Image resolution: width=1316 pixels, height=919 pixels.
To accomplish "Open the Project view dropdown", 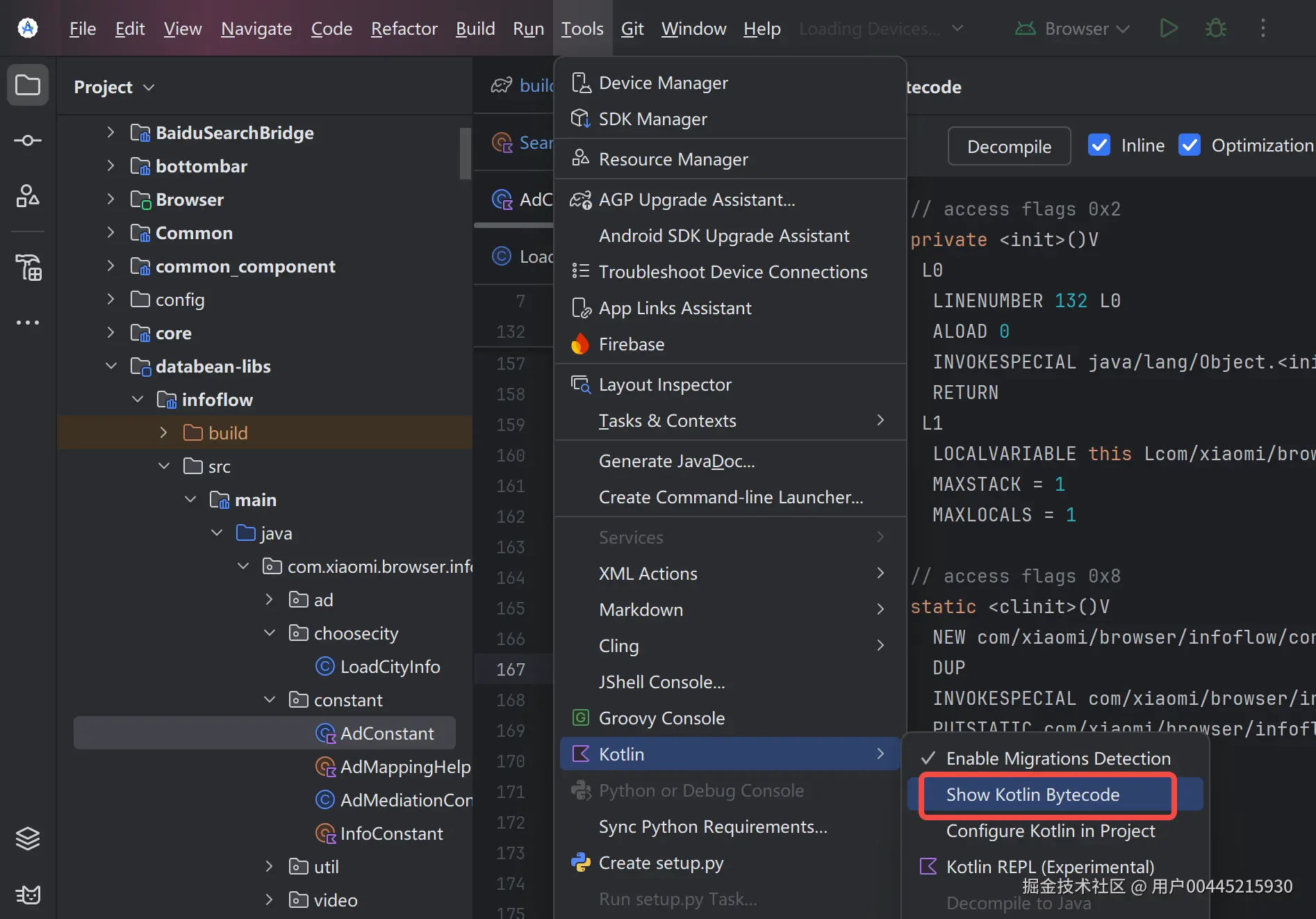I will [x=115, y=87].
